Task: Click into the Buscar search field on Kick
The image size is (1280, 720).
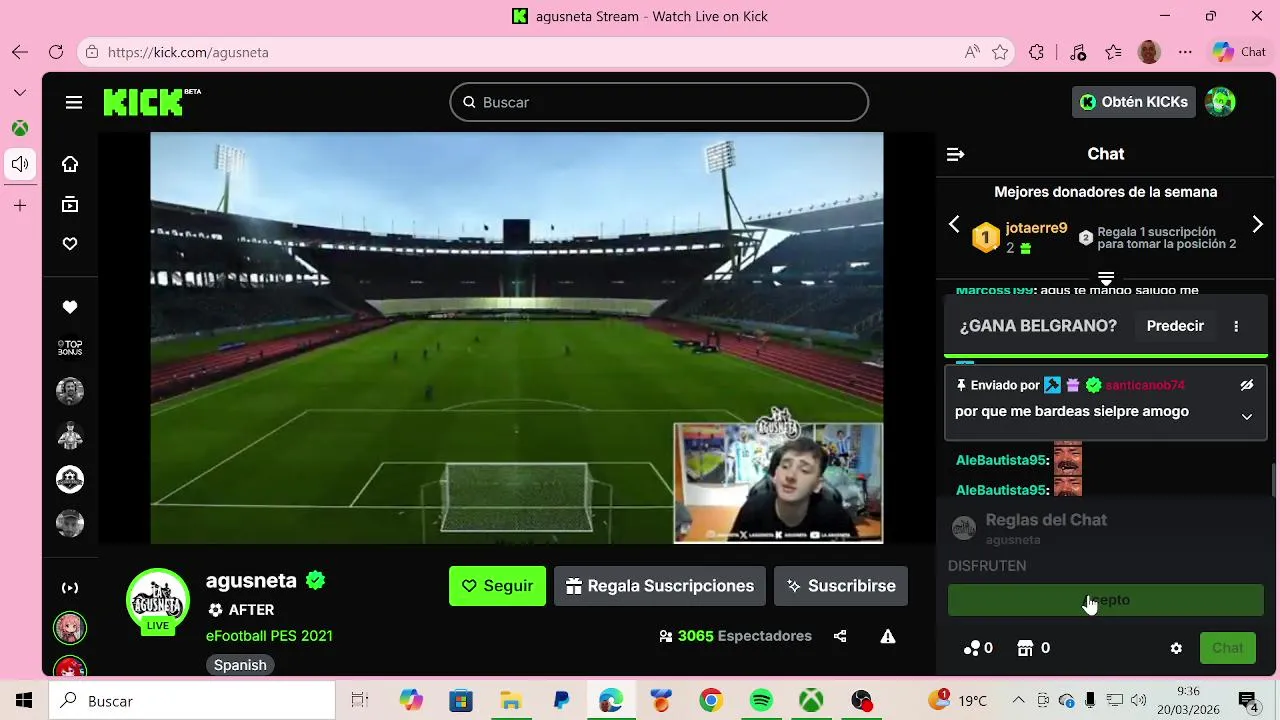Action: point(659,102)
